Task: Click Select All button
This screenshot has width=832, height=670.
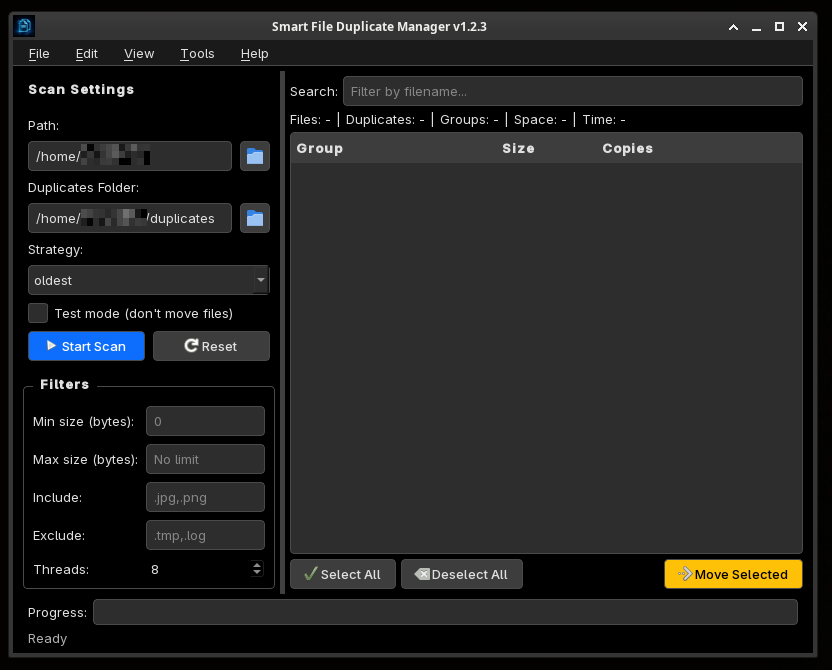Action: pos(343,574)
